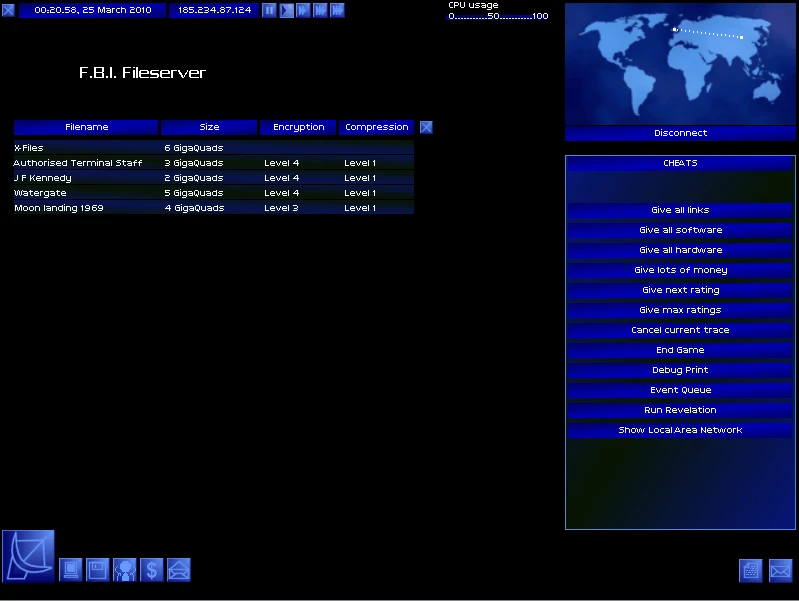Click the X icon beside the date display
Screen dimensions: 799x601
(8, 10)
